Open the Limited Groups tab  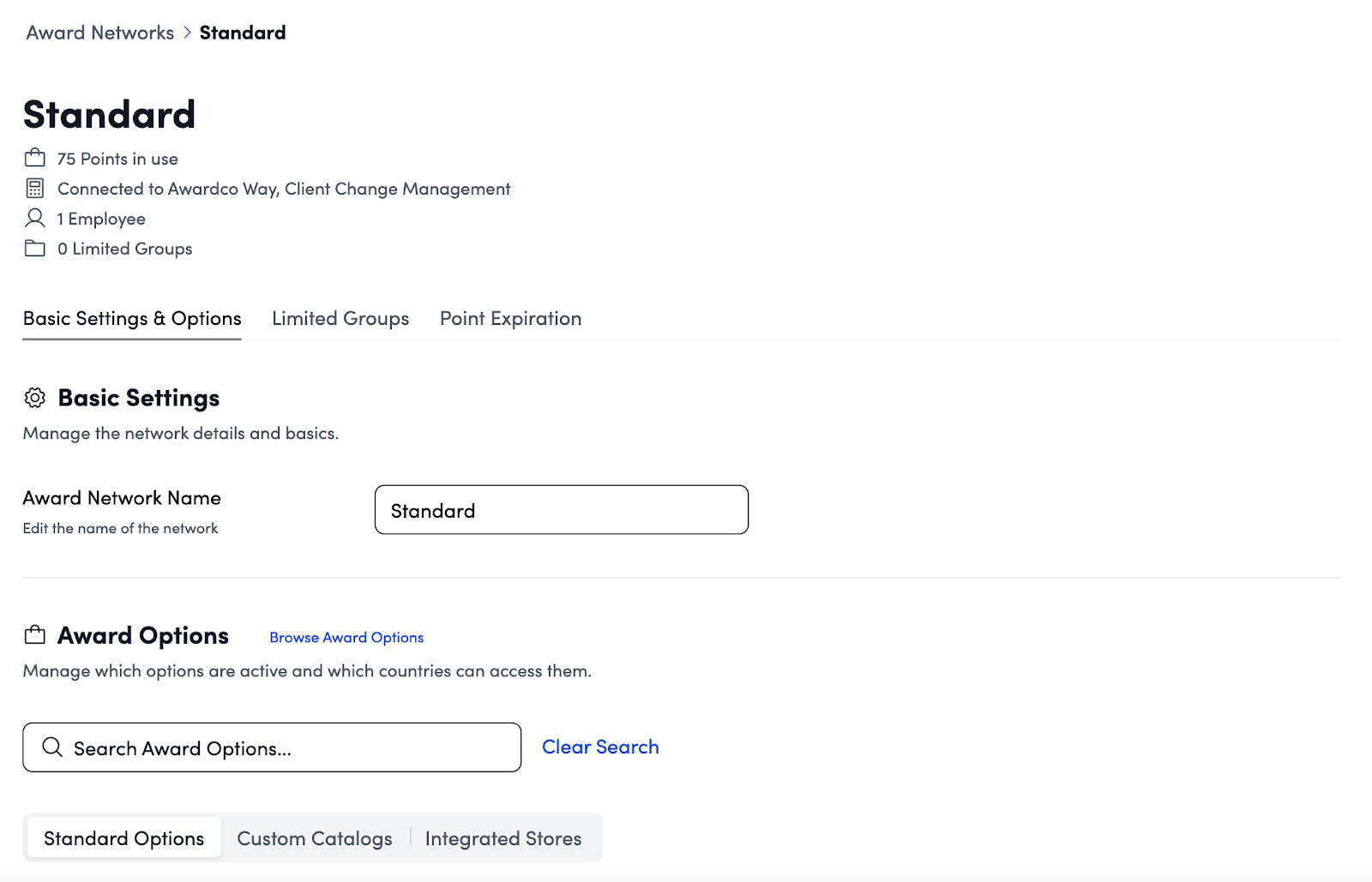340,319
